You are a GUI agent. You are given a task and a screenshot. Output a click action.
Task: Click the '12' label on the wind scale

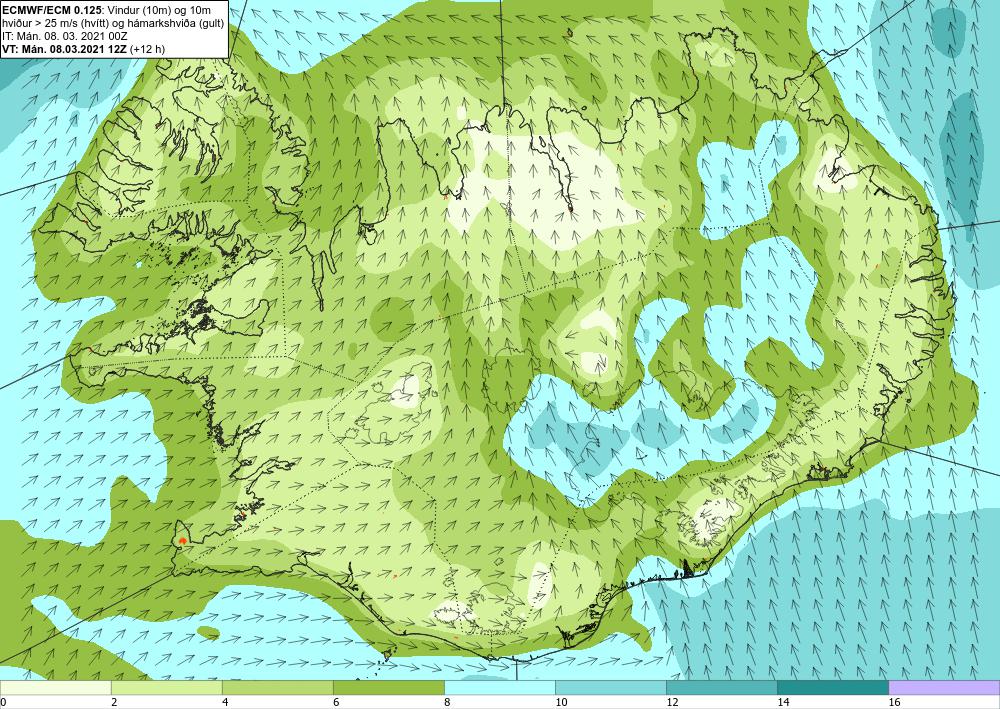(672, 702)
